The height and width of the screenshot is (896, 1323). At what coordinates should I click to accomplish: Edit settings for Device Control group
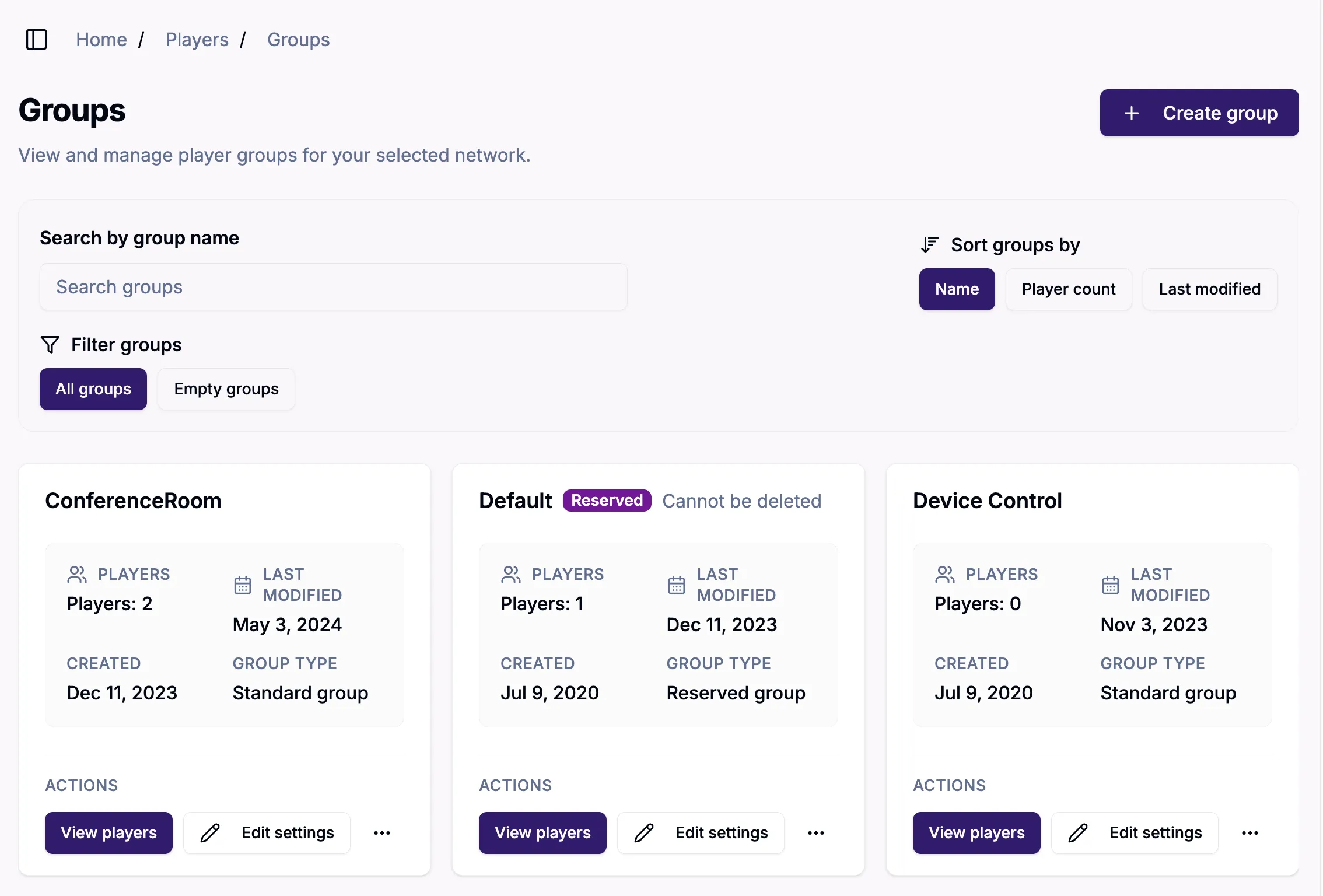tap(1135, 833)
